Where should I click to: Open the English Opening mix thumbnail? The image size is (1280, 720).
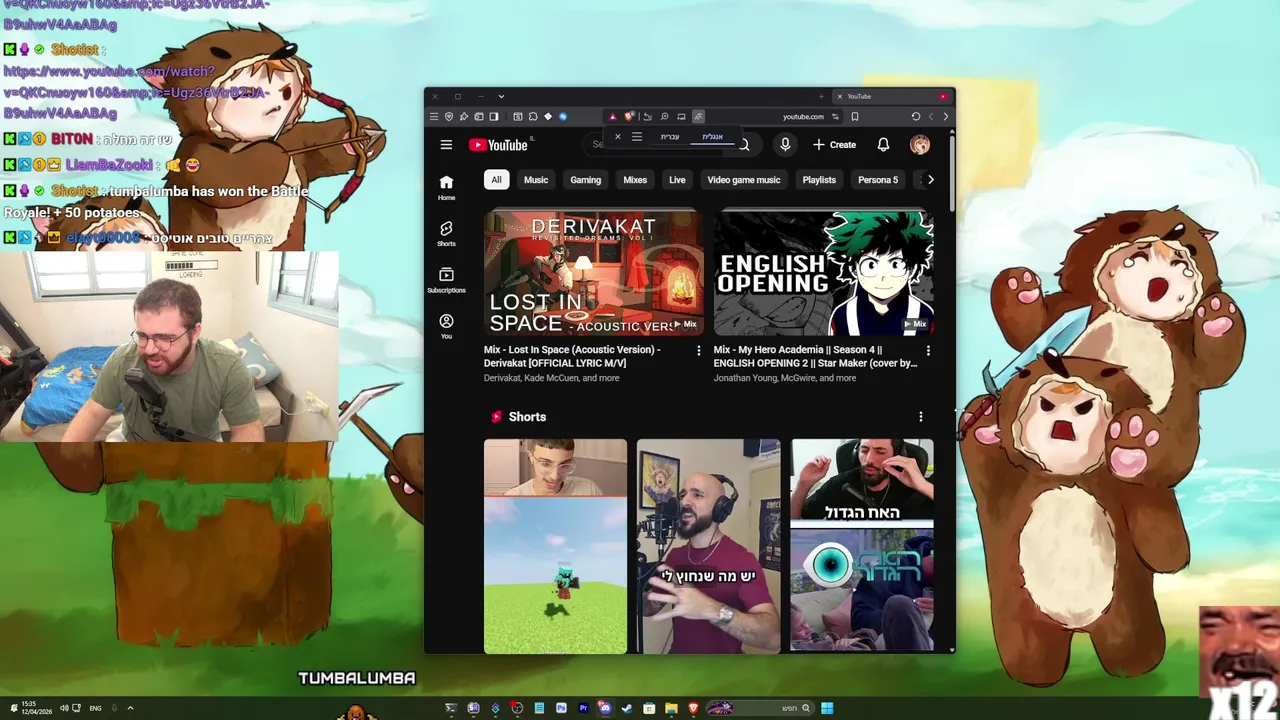point(824,273)
